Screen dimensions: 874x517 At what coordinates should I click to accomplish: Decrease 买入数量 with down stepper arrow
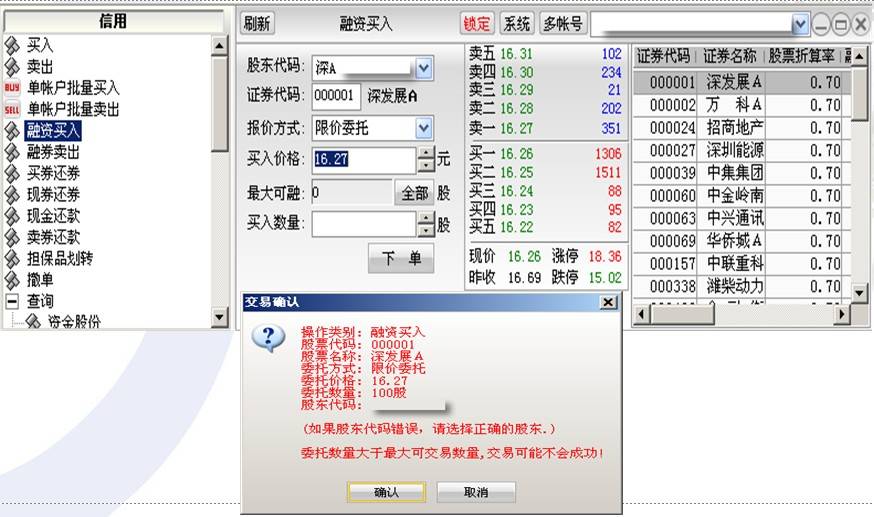click(426, 231)
